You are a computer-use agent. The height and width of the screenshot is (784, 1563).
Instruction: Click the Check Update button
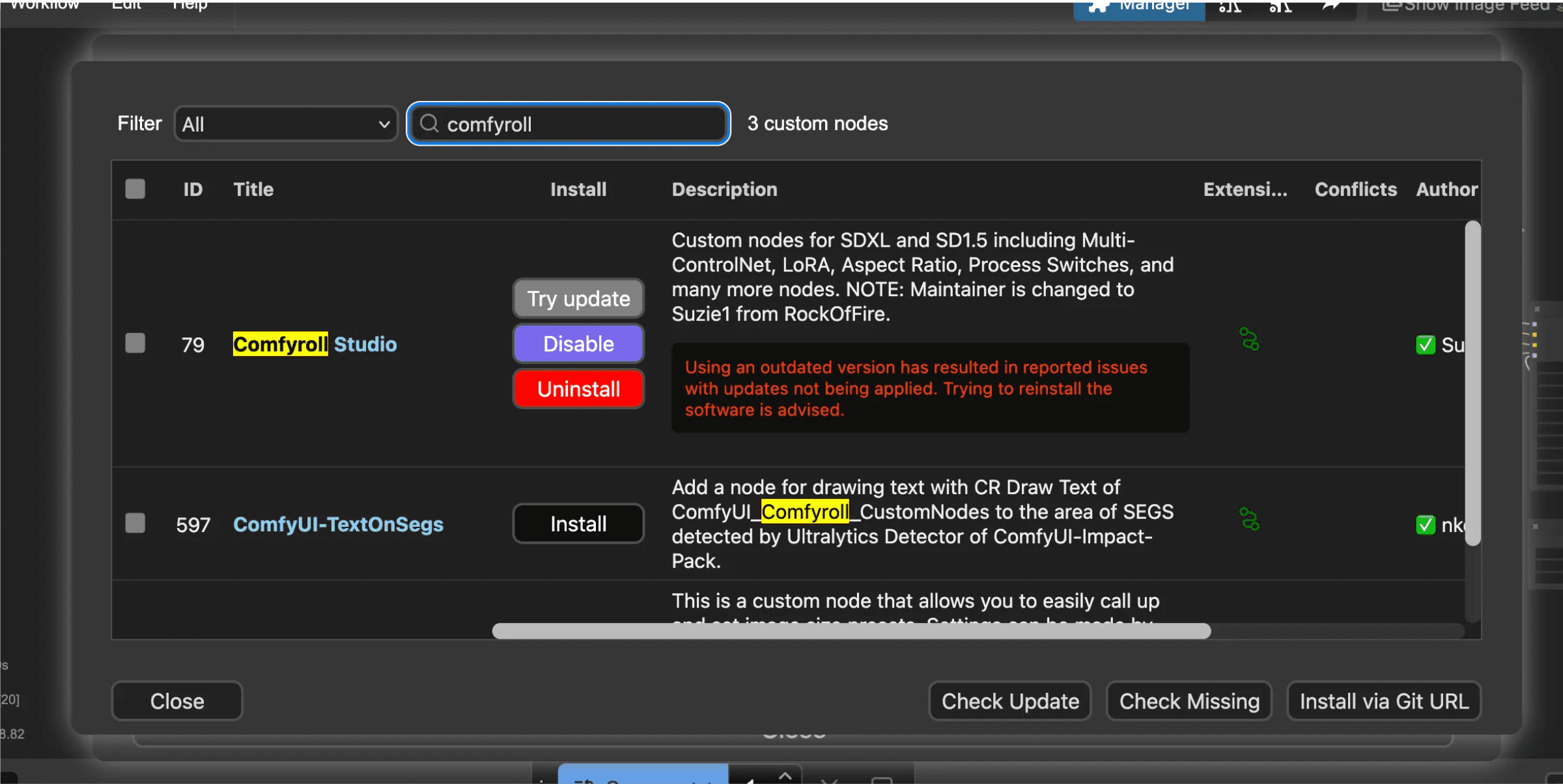tap(1010, 701)
